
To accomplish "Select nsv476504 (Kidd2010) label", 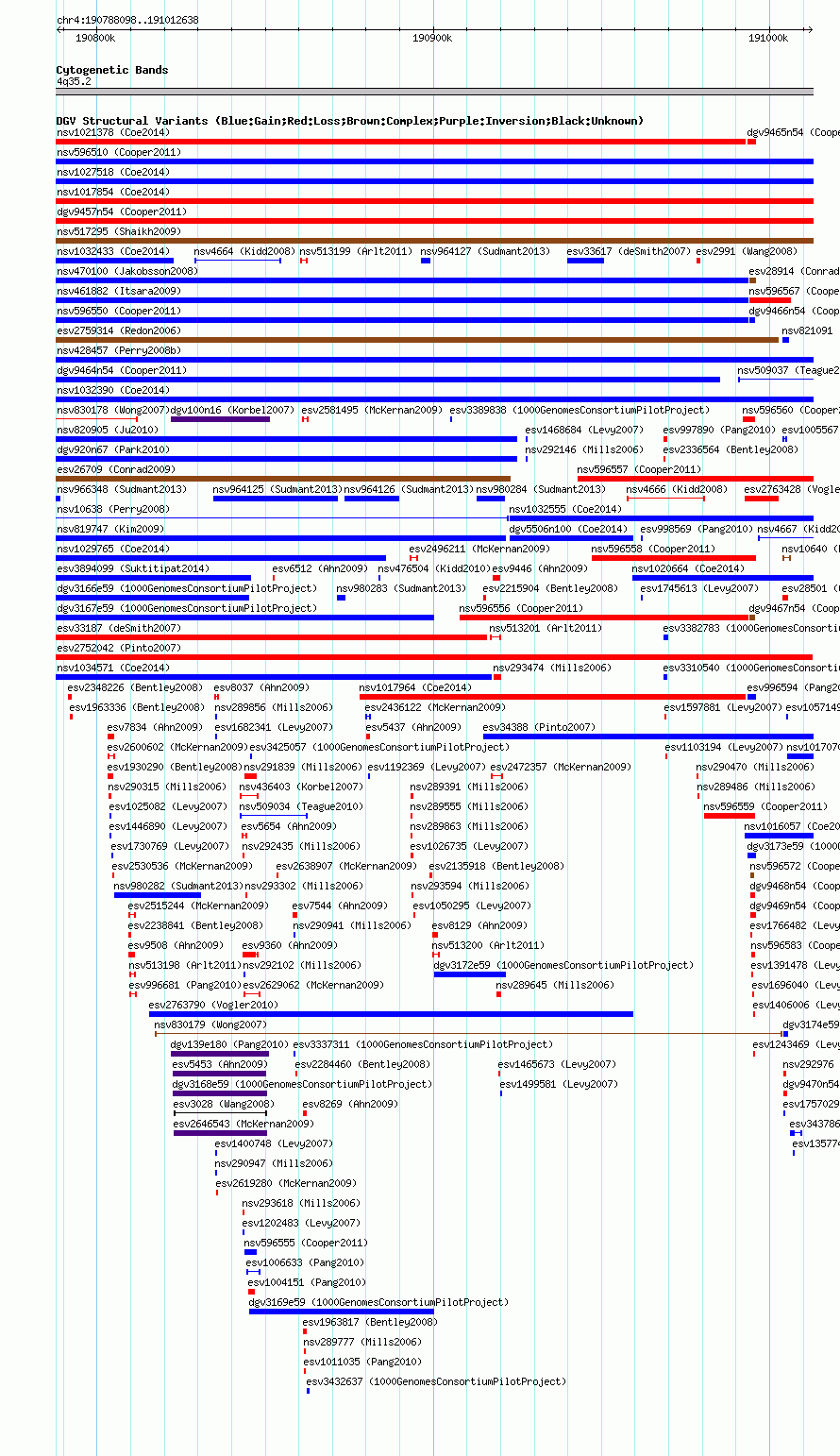I will coord(434,568).
